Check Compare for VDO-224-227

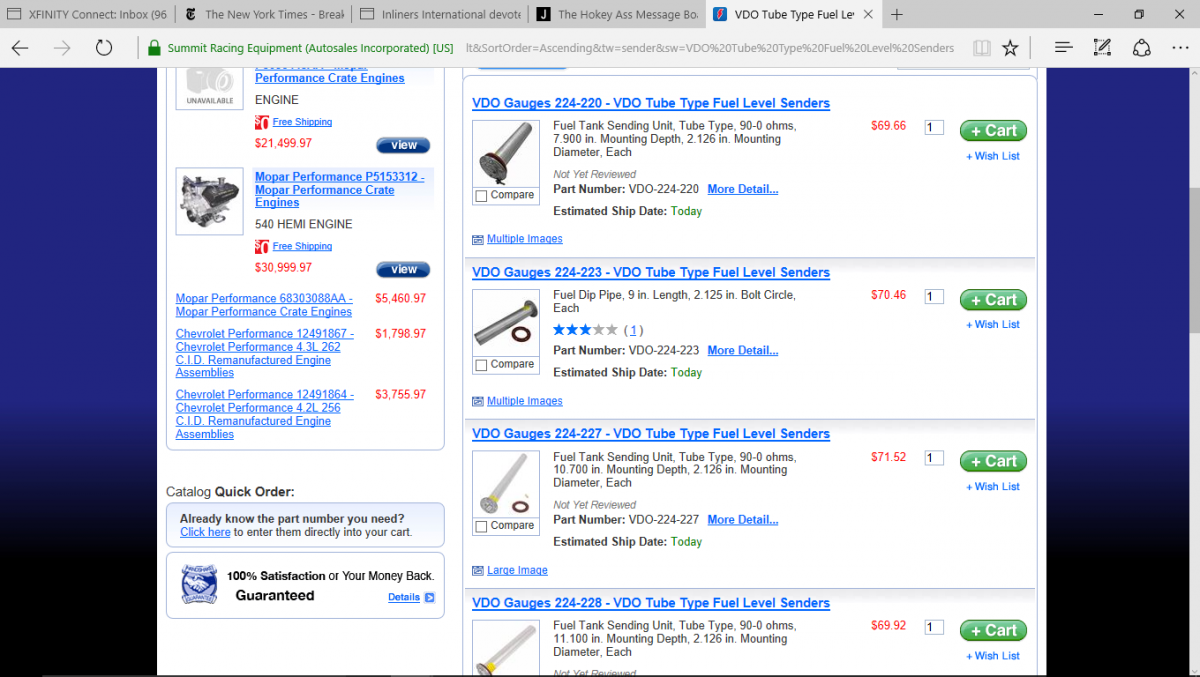tap(482, 526)
